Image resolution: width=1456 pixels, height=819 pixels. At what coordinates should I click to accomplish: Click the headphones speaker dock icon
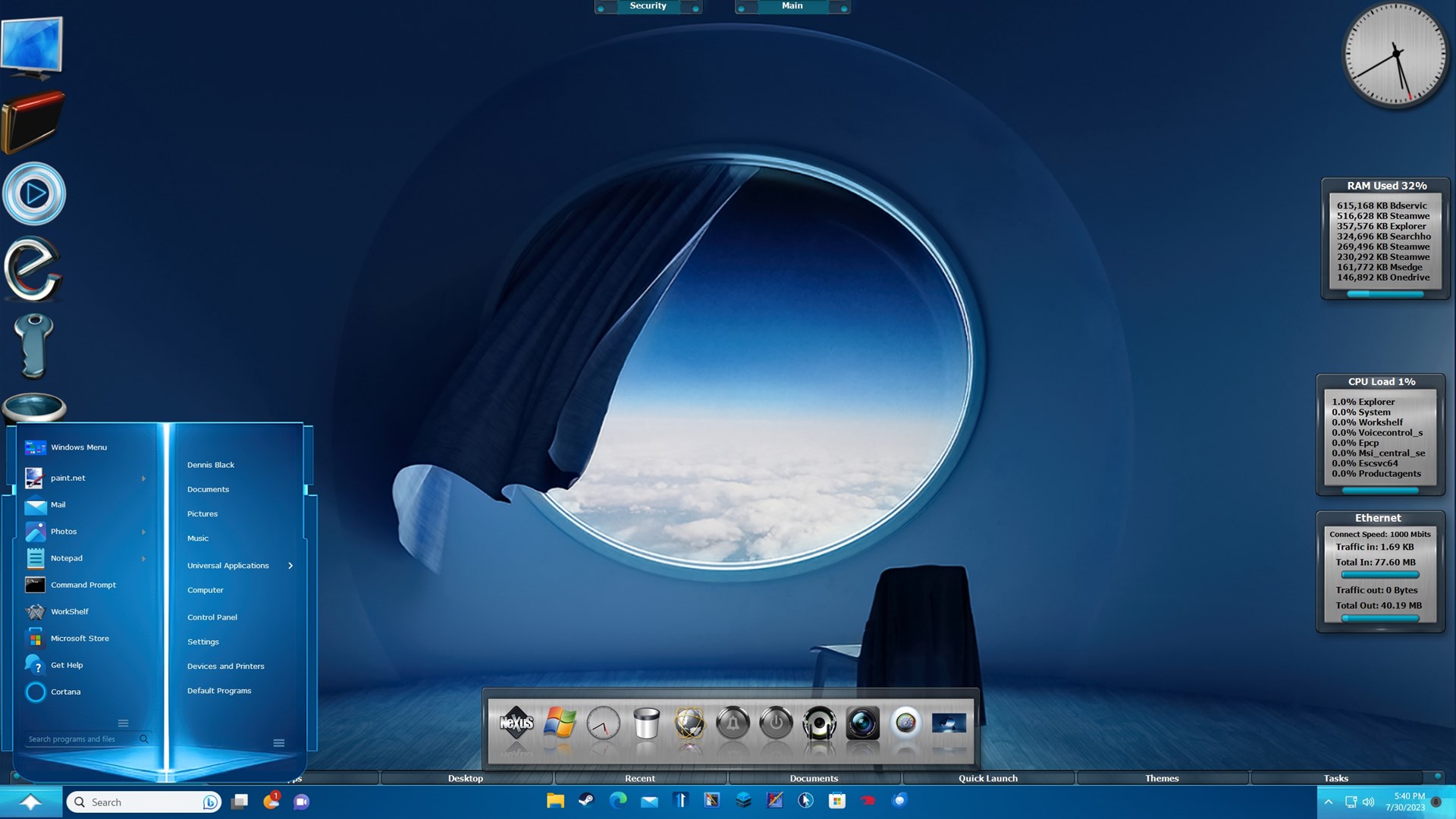point(819,723)
